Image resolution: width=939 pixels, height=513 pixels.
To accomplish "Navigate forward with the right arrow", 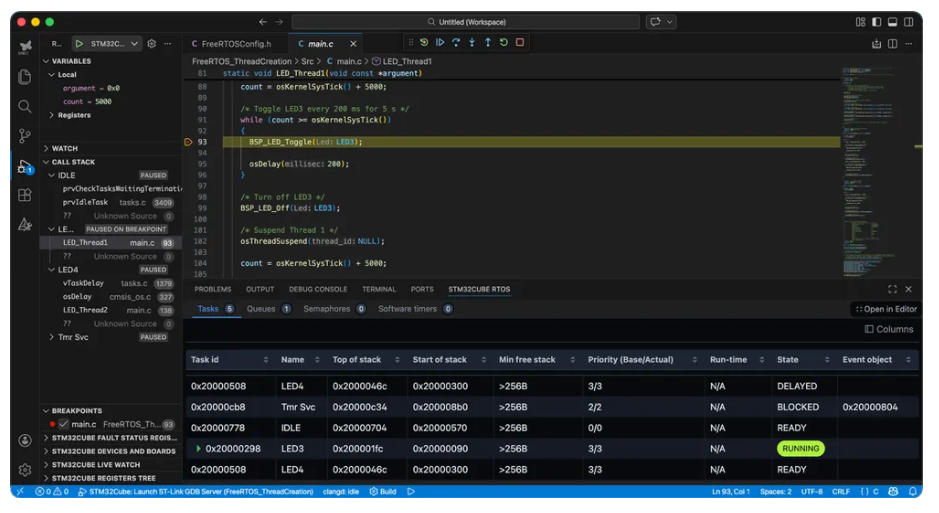I will [x=279, y=22].
